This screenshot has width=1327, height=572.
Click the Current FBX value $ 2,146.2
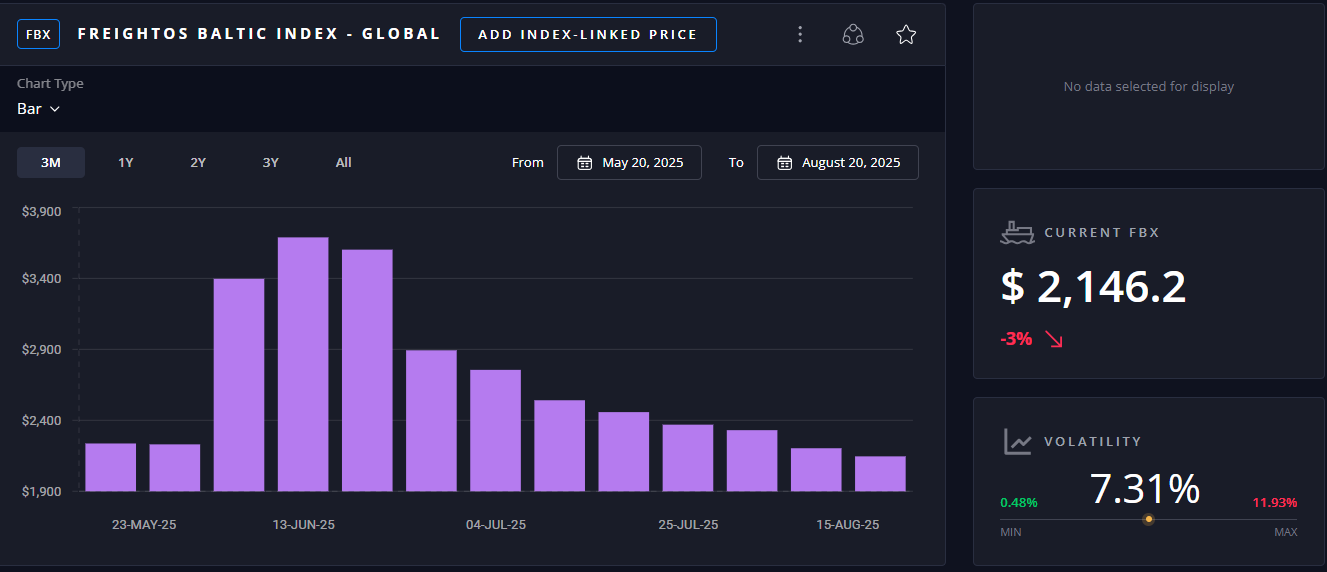click(1093, 287)
